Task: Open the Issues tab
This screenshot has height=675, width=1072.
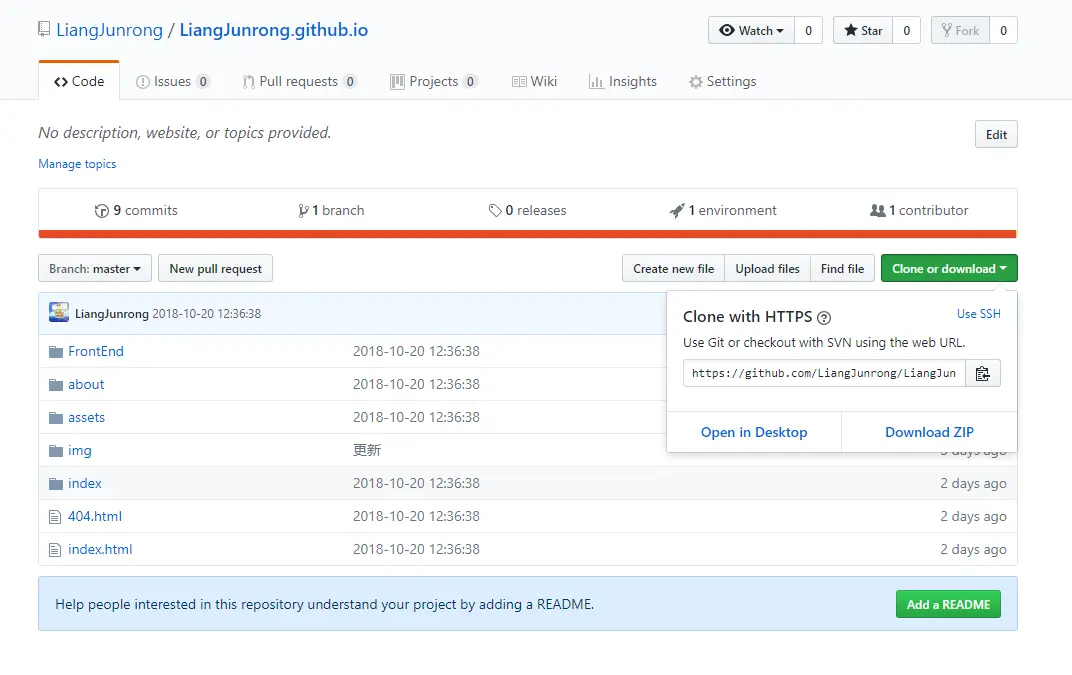Action: 172,81
